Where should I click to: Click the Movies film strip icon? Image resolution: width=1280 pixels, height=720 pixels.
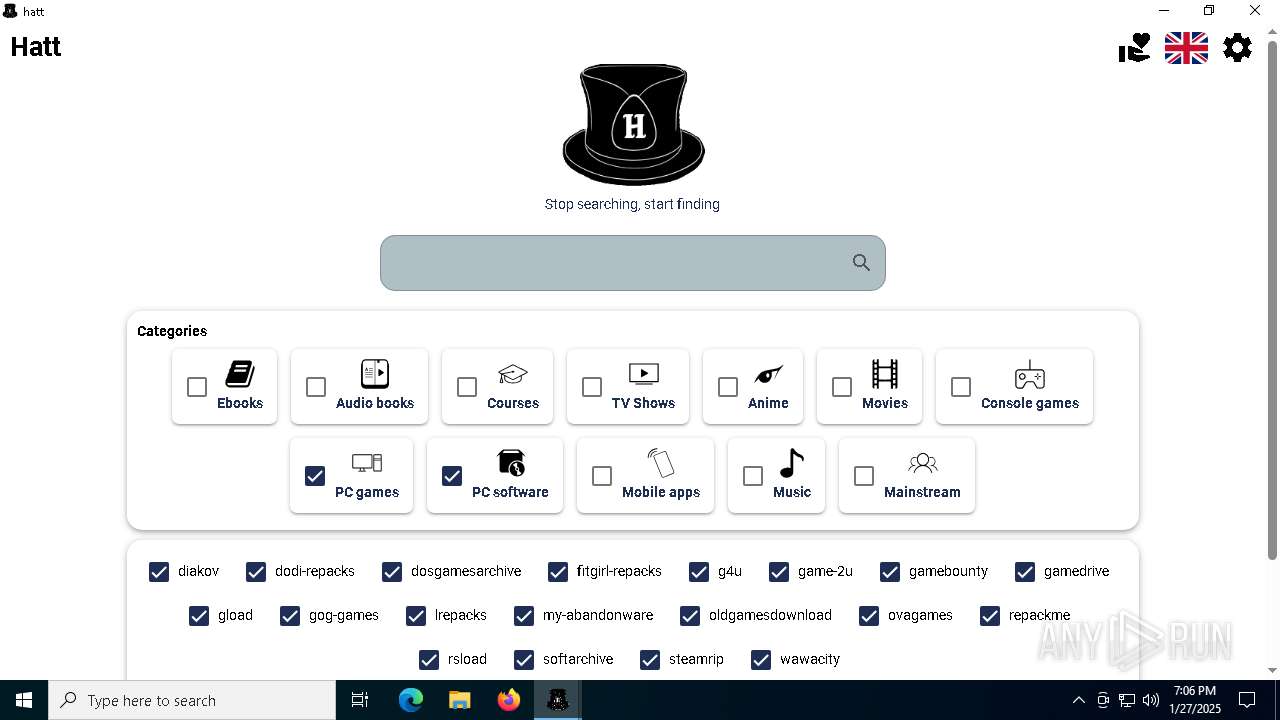[x=885, y=374]
